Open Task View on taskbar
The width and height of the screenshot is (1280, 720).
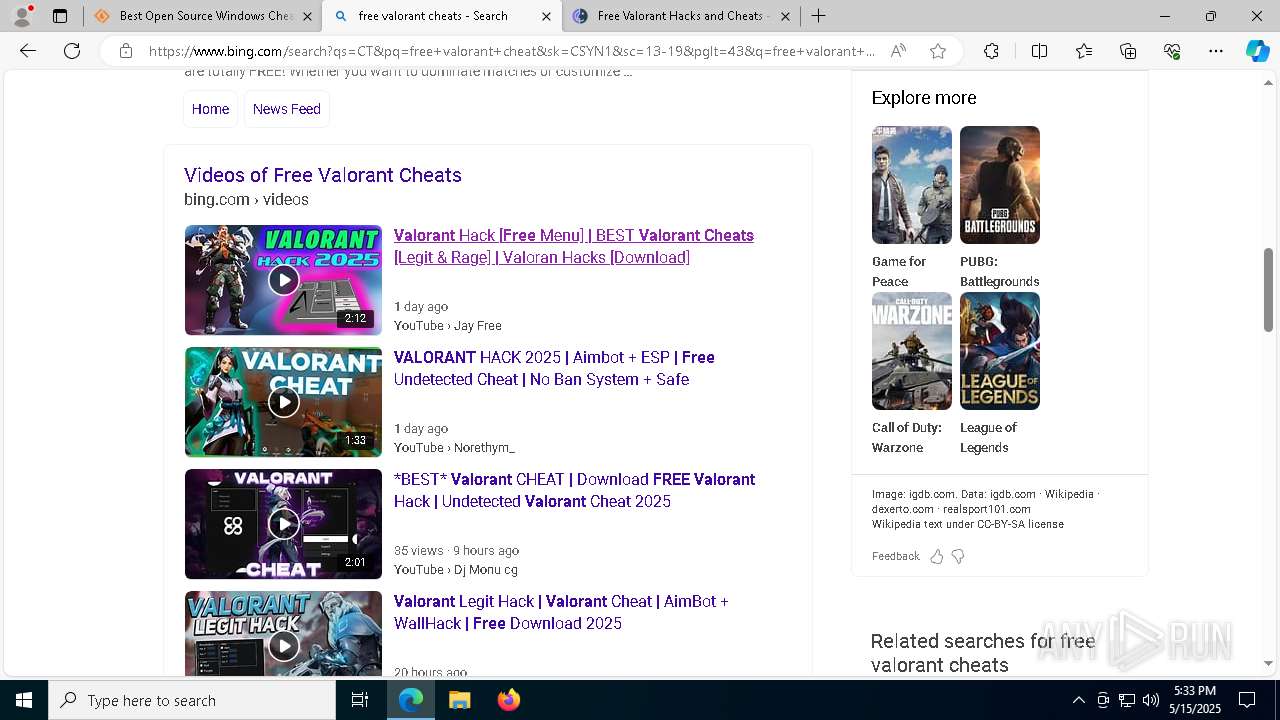point(360,700)
